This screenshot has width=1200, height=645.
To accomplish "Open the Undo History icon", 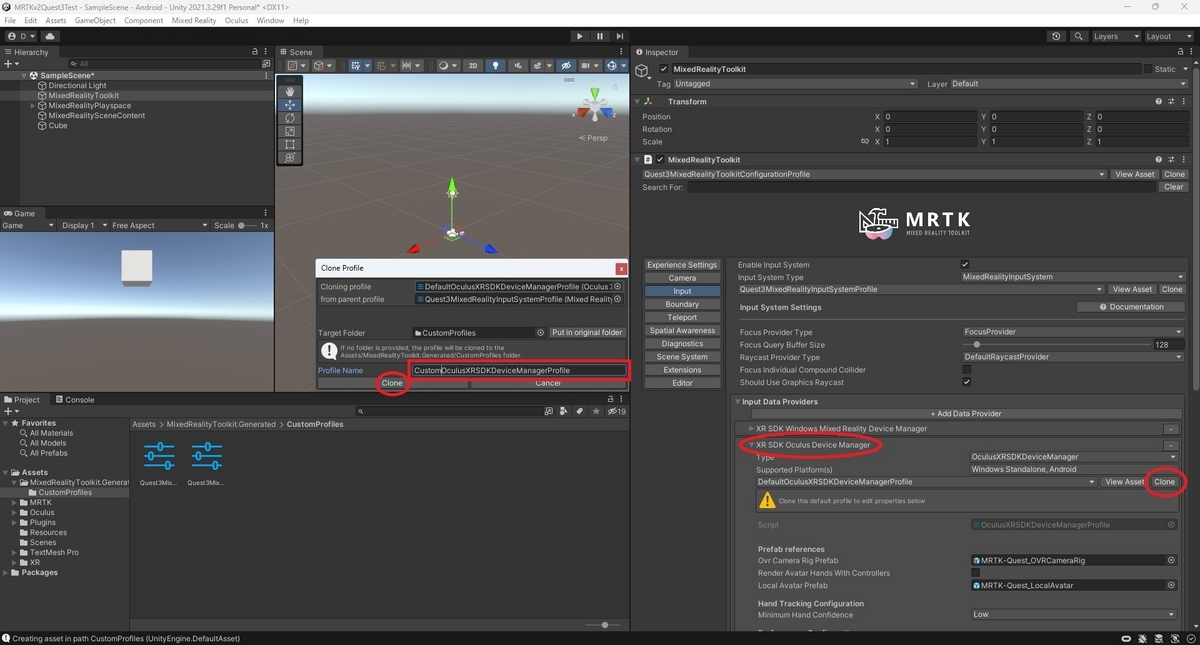I will pos(1057,36).
